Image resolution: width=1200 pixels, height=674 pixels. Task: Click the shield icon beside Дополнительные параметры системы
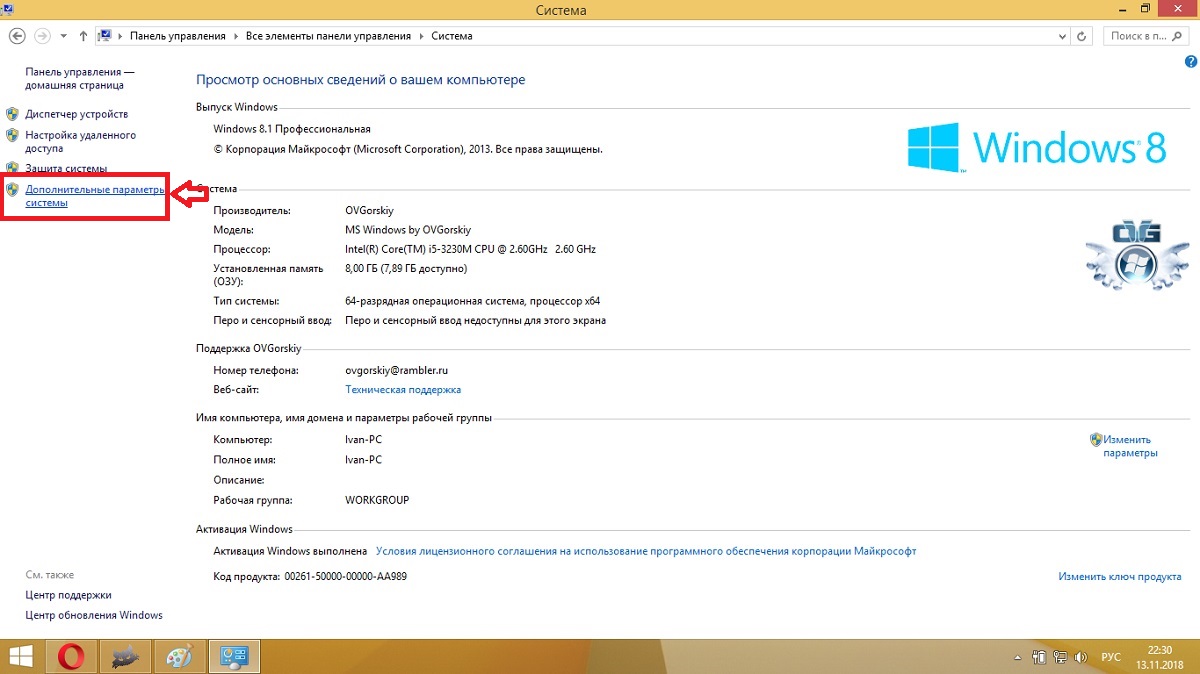click(x=13, y=189)
